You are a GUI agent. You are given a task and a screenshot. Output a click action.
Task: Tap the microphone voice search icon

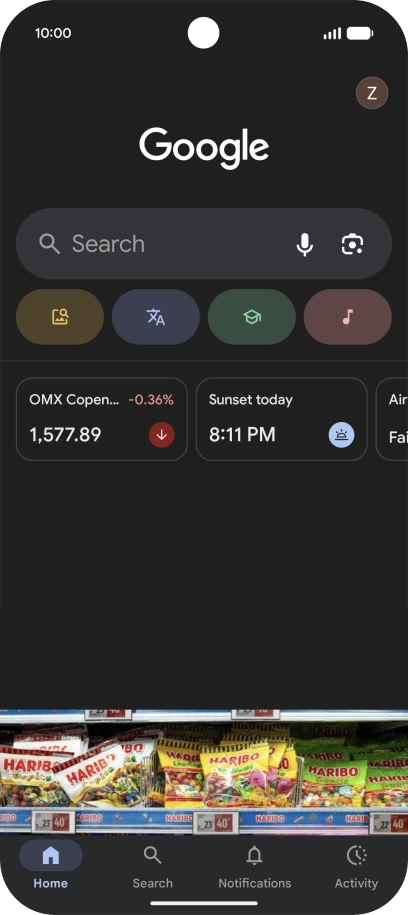305,244
